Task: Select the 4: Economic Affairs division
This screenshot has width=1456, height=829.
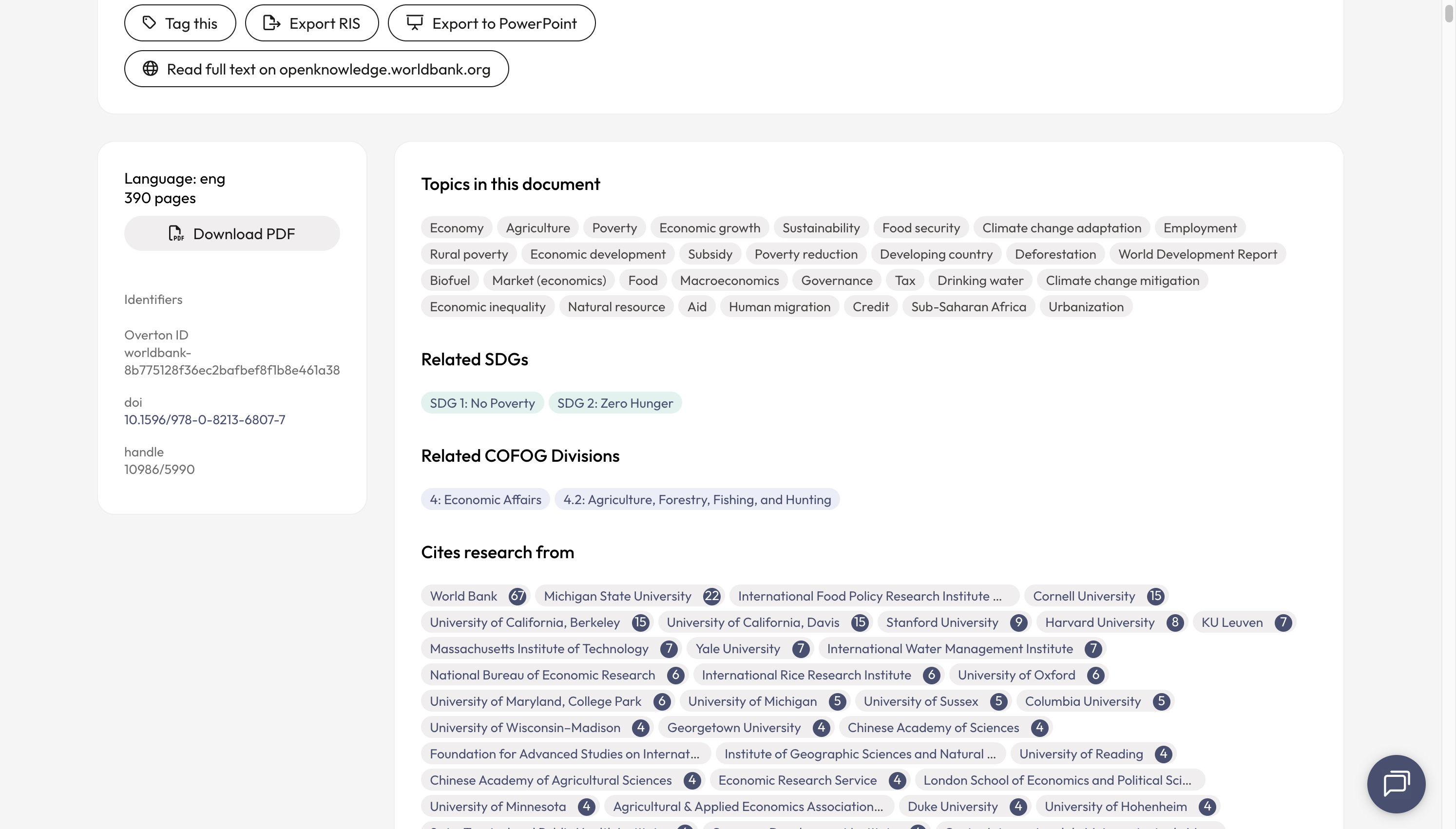Action: tap(485, 499)
